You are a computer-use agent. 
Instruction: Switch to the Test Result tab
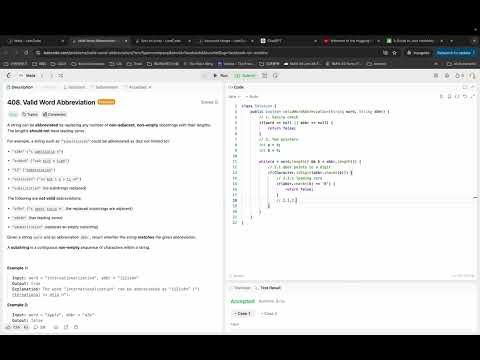268,288
